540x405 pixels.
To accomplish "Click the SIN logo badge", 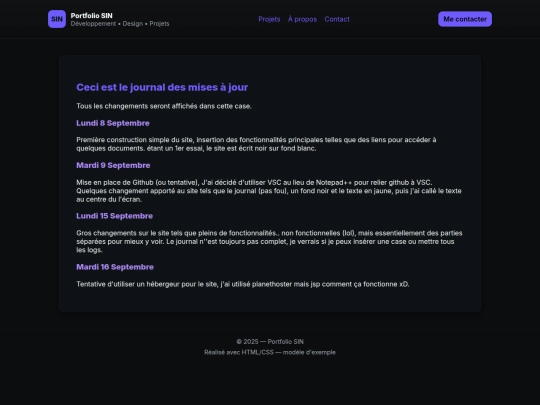I will (x=57, y=19).
